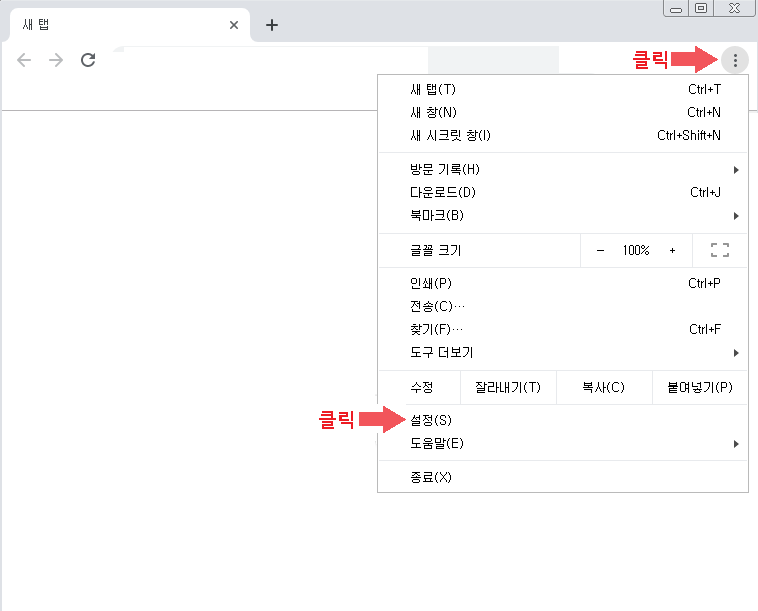Click the forward navigation arrow
The width and height of the screenshot is (758, 611).
pos(56,60)
